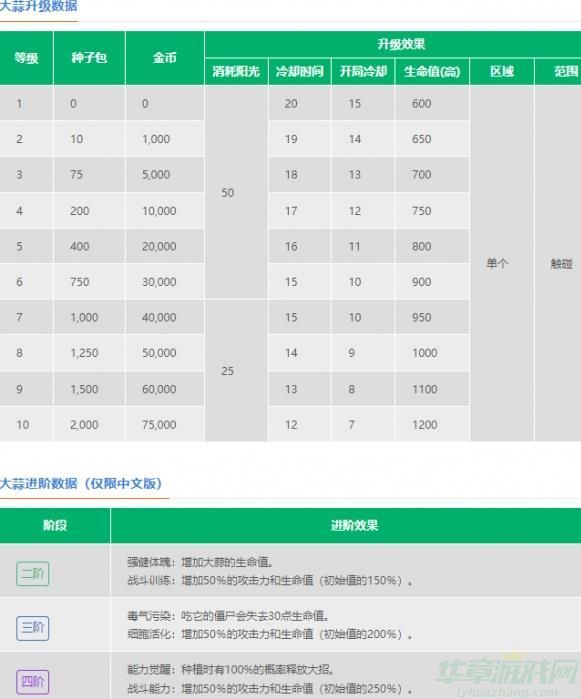Image resolution: width=581 pixels, height=699 pixels.
Task: Click the 四阶 stage badge
Action: (x=33, y=681)
